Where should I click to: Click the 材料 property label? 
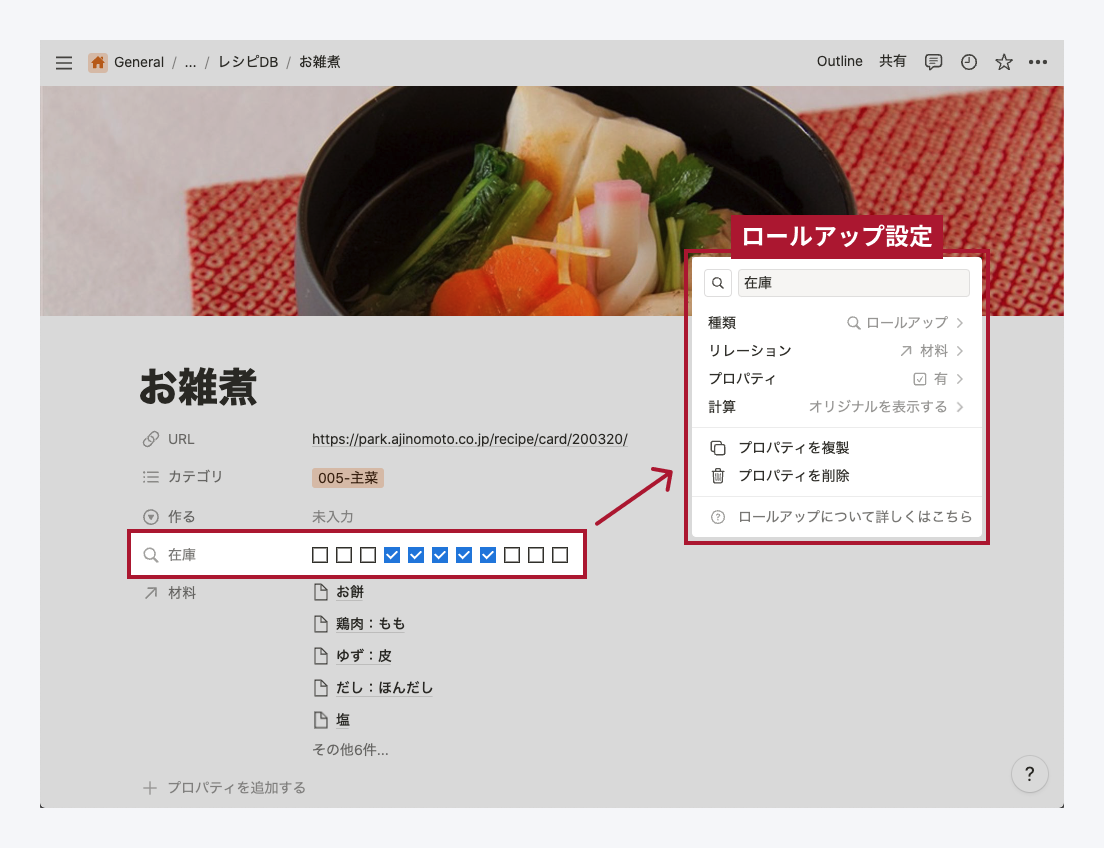coord(182,593)
